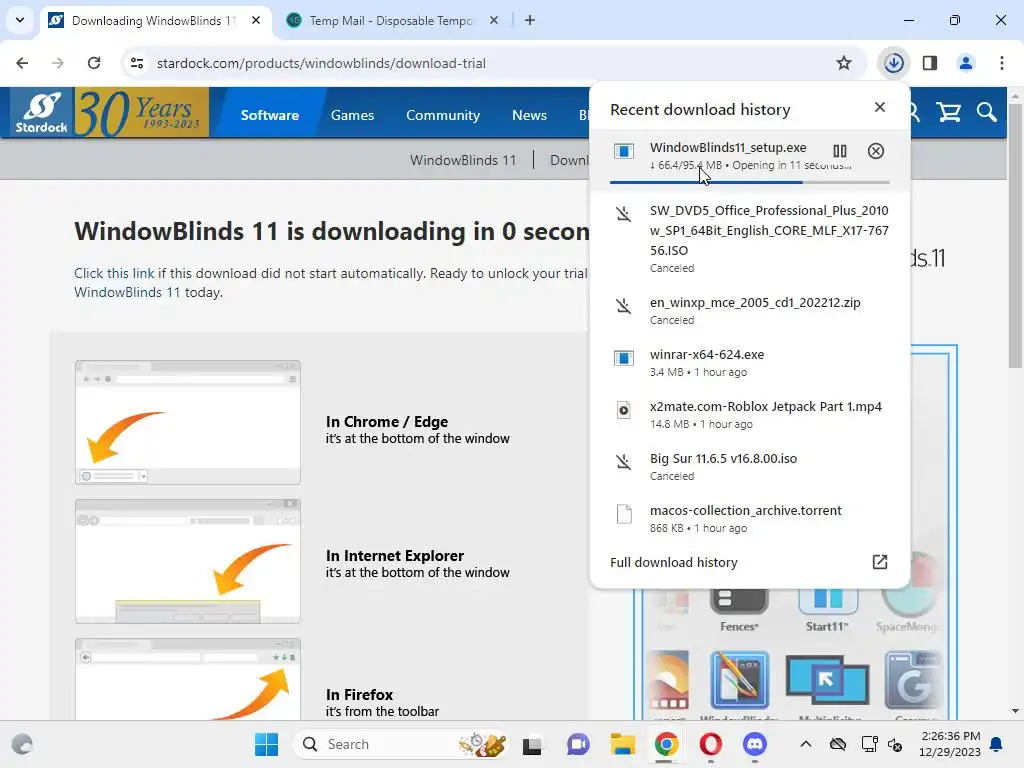
Task: Click the 'WindowBlinds 11' text link in paragraph
Action: click(127, 292)
